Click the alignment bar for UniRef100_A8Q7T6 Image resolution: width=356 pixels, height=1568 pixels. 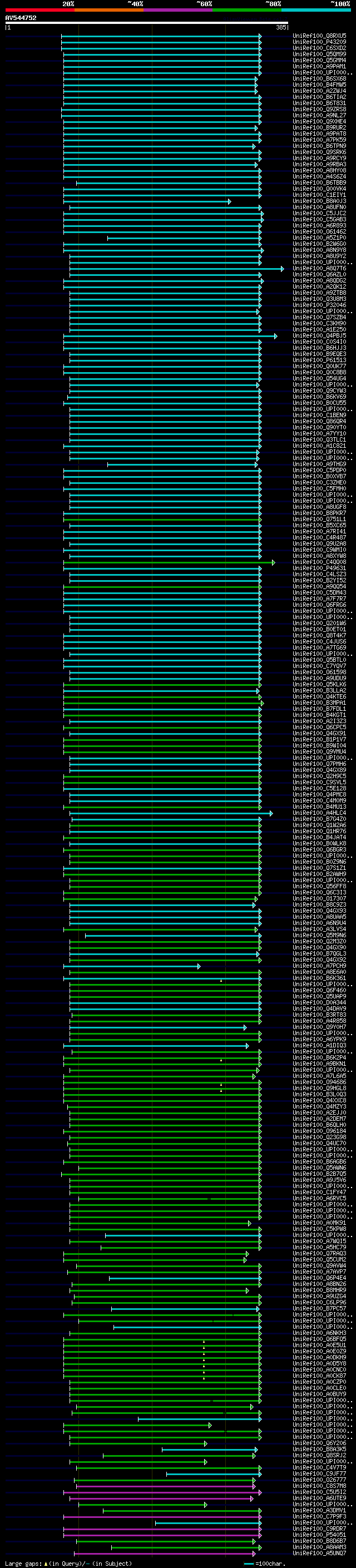point(176,269)
